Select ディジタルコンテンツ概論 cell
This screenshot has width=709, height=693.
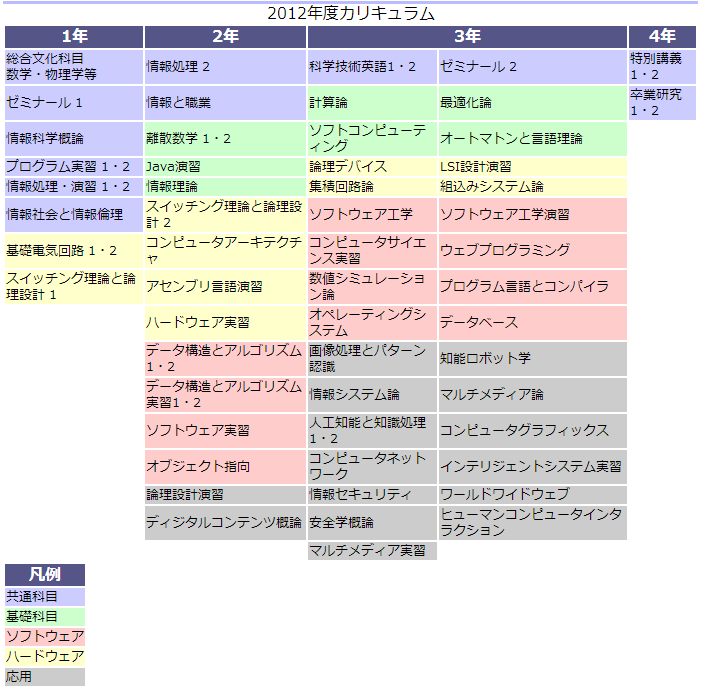[x=225, y=523]
